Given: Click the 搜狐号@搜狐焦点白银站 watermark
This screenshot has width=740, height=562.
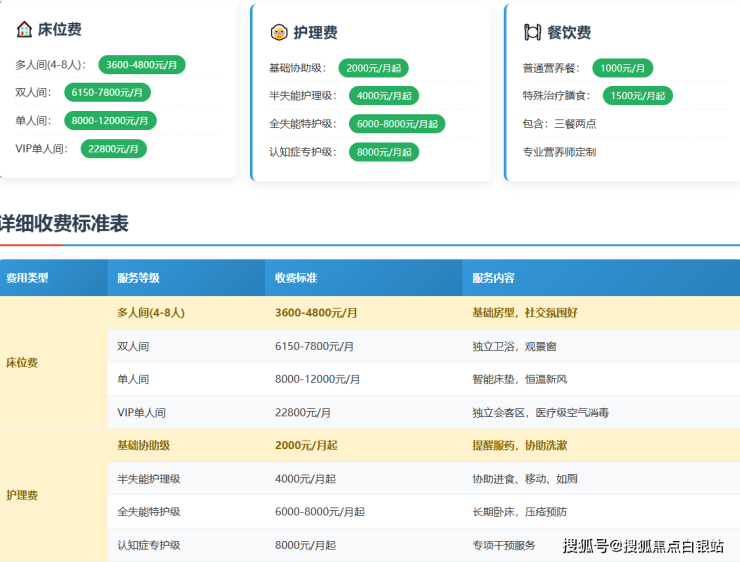Looking at the screenshot, I should (643, 545).
